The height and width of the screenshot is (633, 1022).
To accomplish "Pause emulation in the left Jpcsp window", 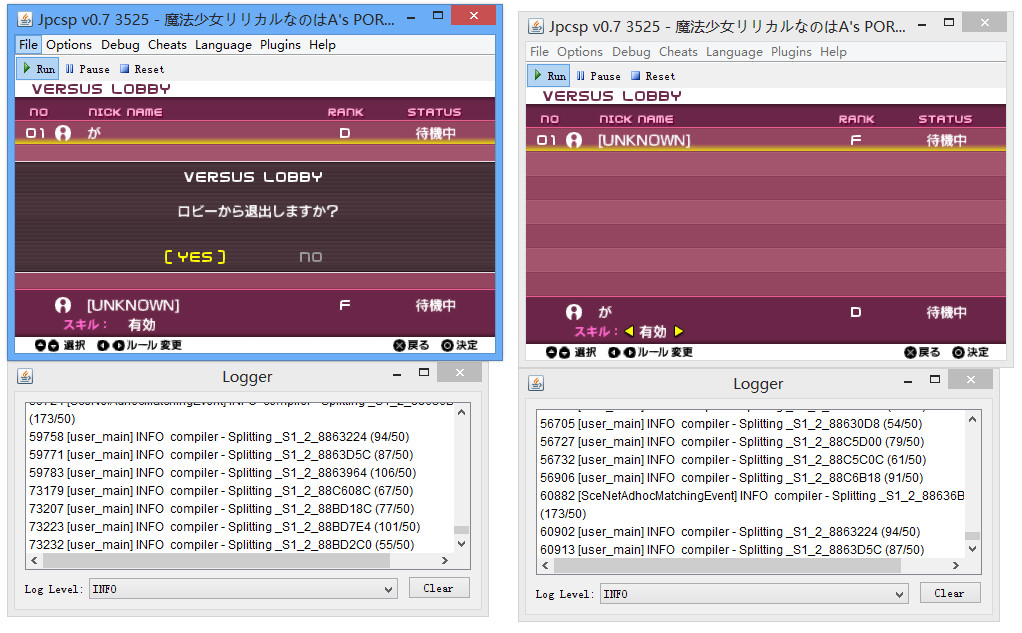I will [87, 69].
